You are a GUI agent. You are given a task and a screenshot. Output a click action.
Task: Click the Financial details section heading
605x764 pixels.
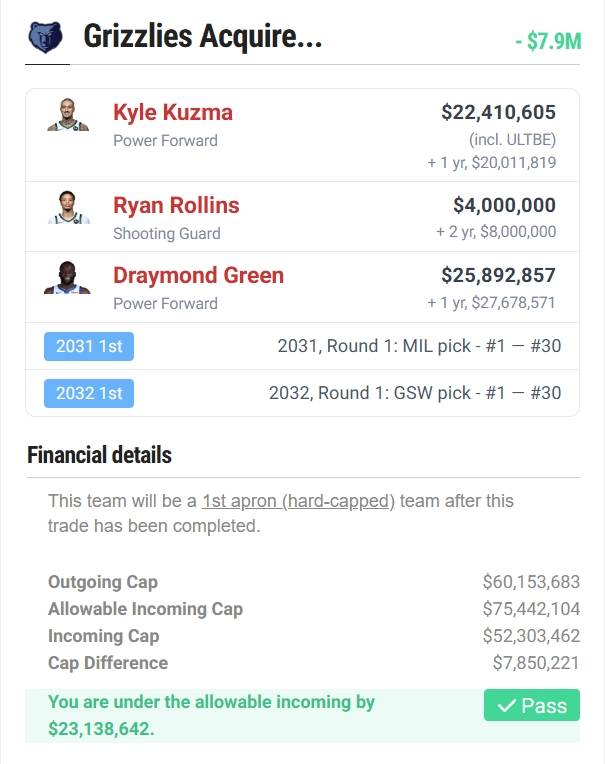tap(100, 456)
